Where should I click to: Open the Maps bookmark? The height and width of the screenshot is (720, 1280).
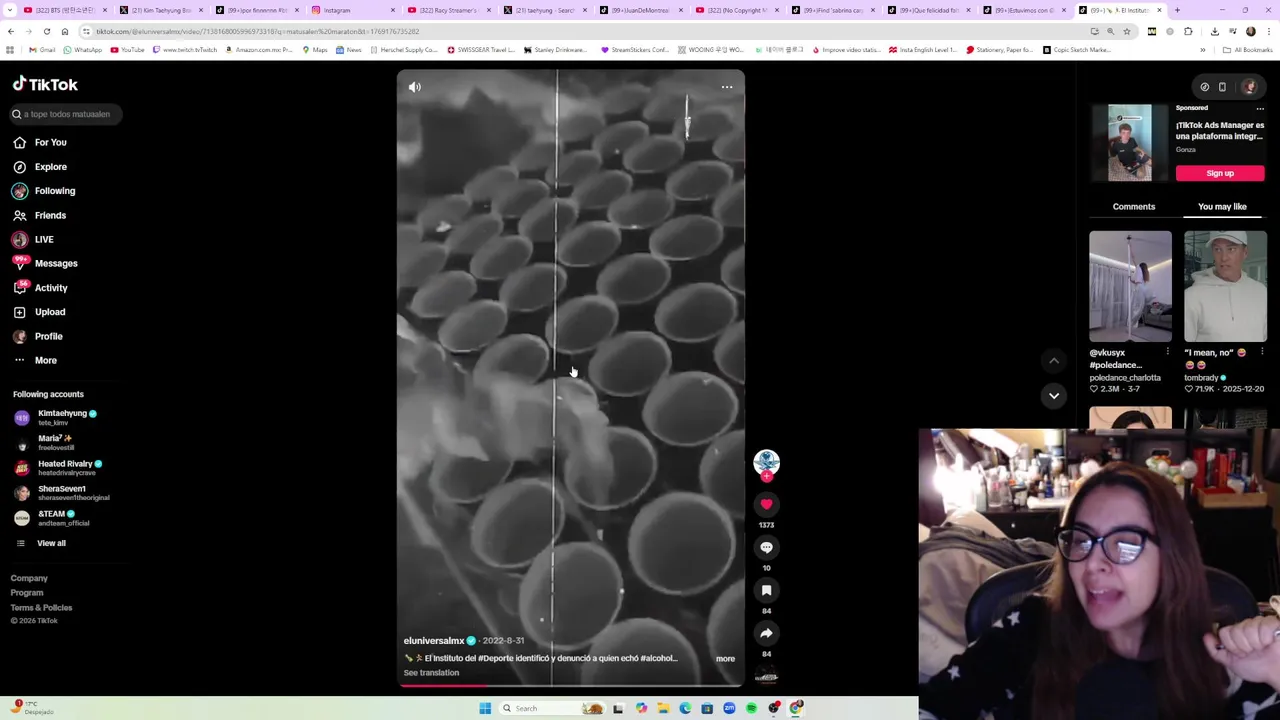(315, 50)
